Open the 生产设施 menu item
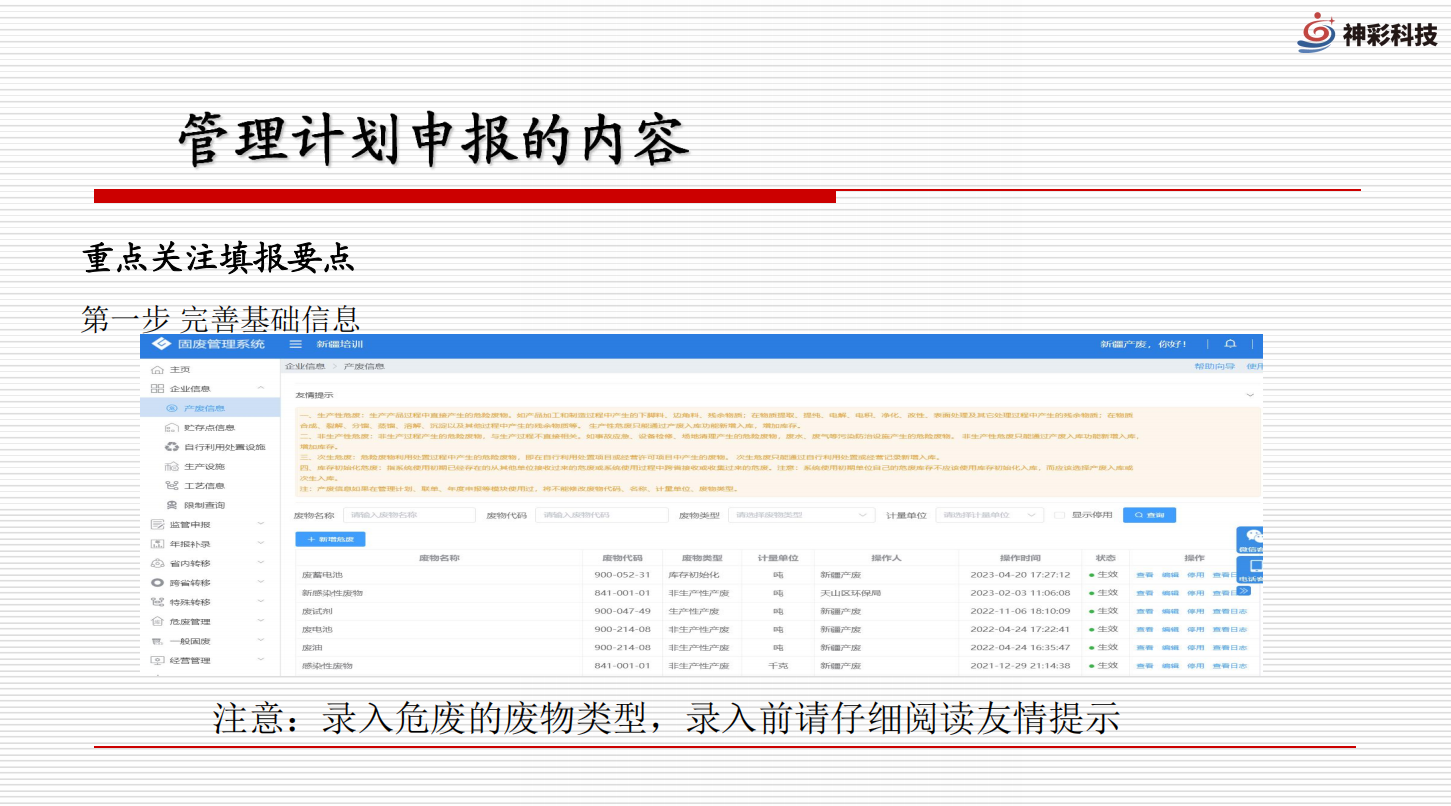This screenshot has width=1451, height=806. (204, 467)
